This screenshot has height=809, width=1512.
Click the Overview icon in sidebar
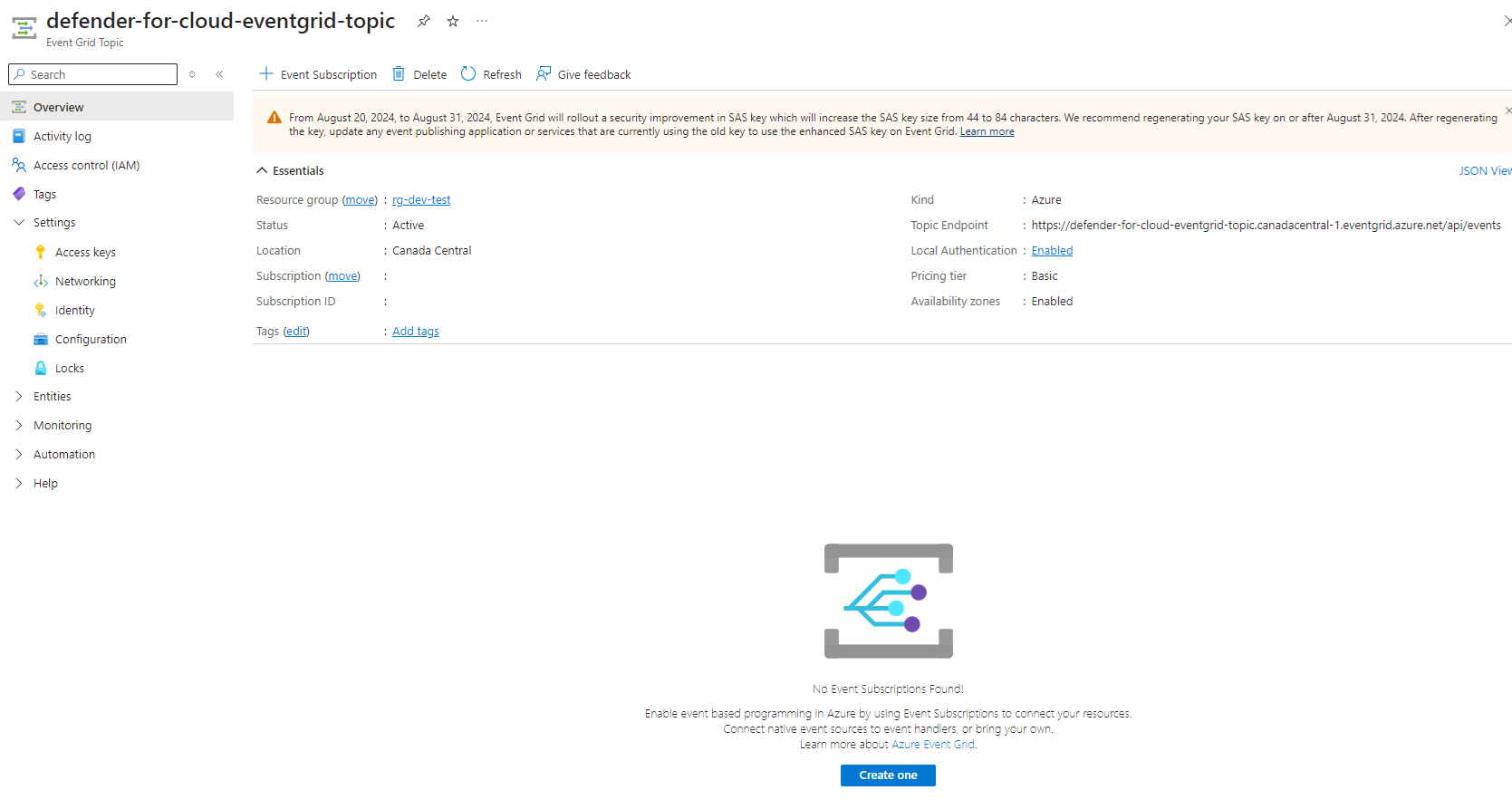click(x=19, y=107)
